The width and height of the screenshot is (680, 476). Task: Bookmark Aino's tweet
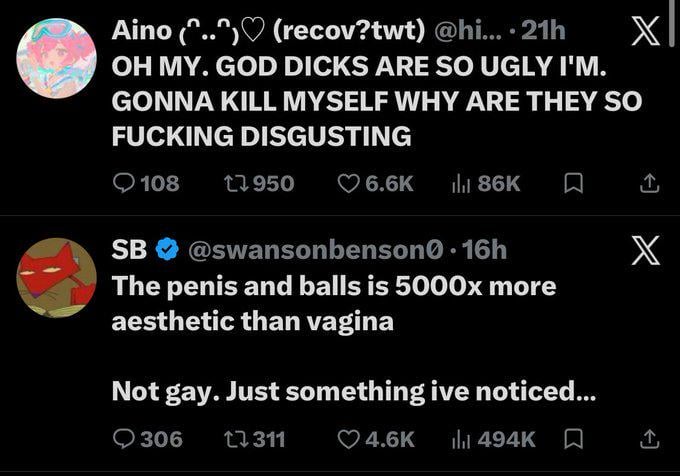(573, 183)
